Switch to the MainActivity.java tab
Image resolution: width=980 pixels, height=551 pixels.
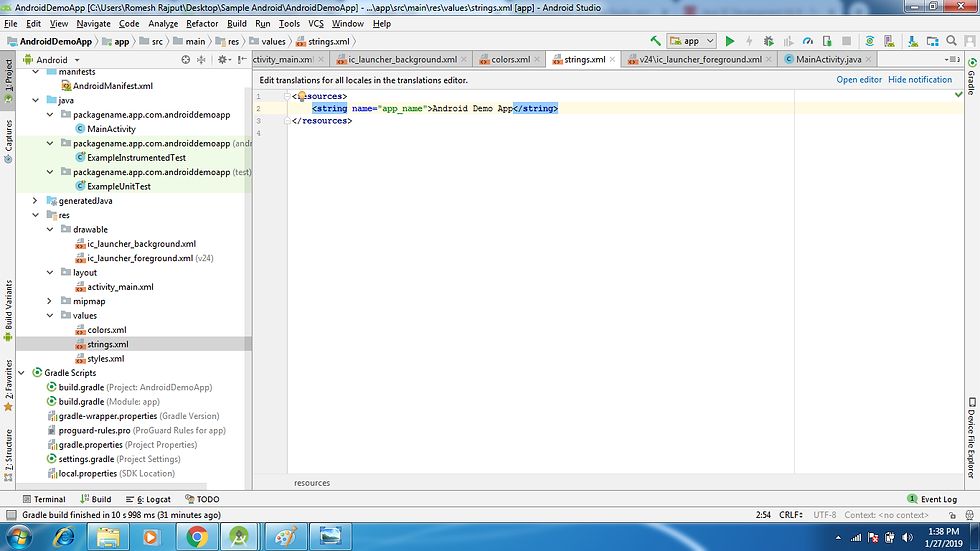828,59
